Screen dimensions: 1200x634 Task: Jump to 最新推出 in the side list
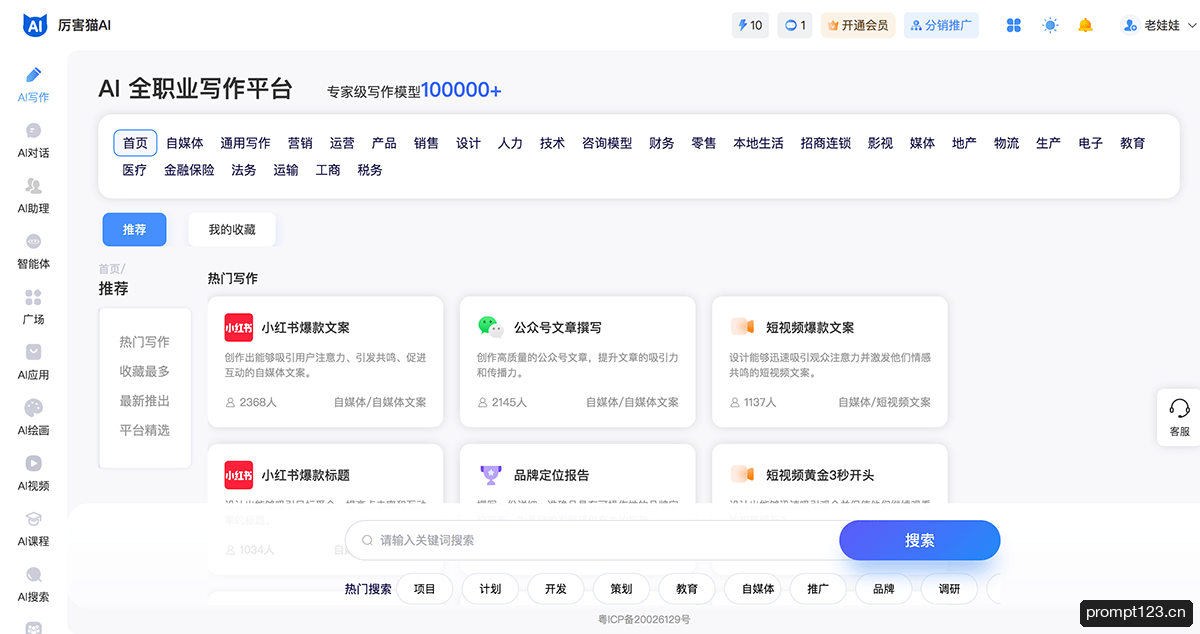(x=145, y=401)
